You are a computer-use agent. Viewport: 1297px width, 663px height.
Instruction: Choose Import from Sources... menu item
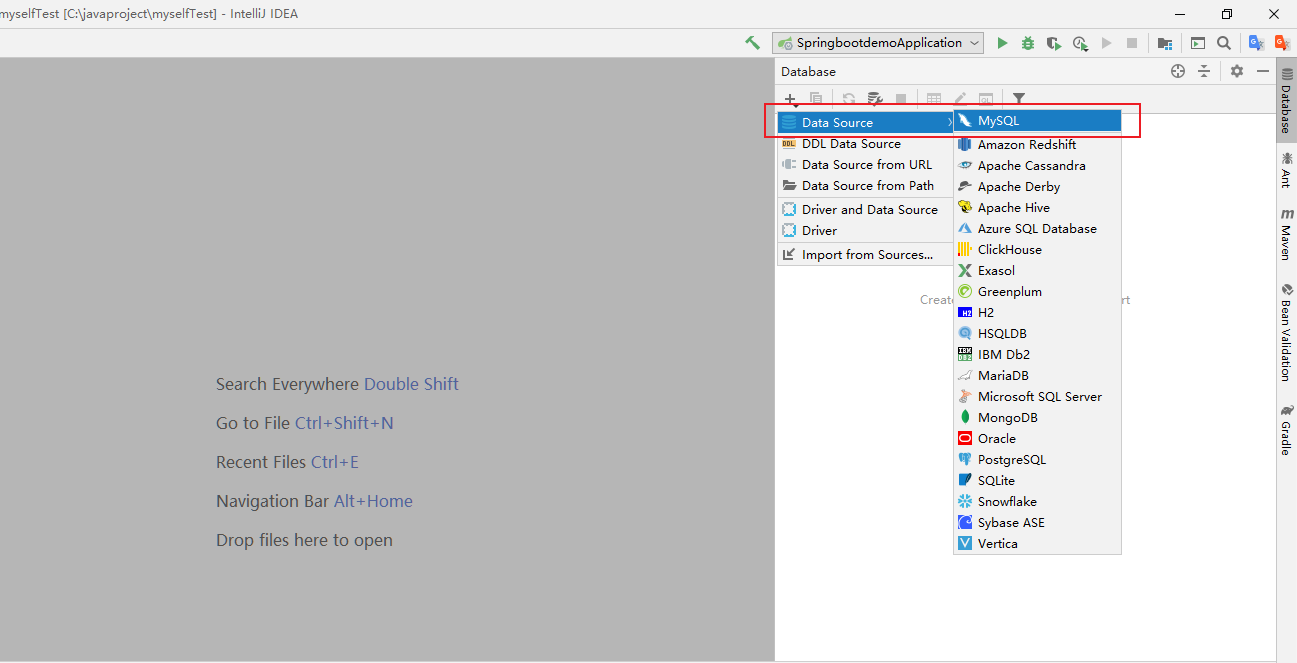(x=865, y=254)
